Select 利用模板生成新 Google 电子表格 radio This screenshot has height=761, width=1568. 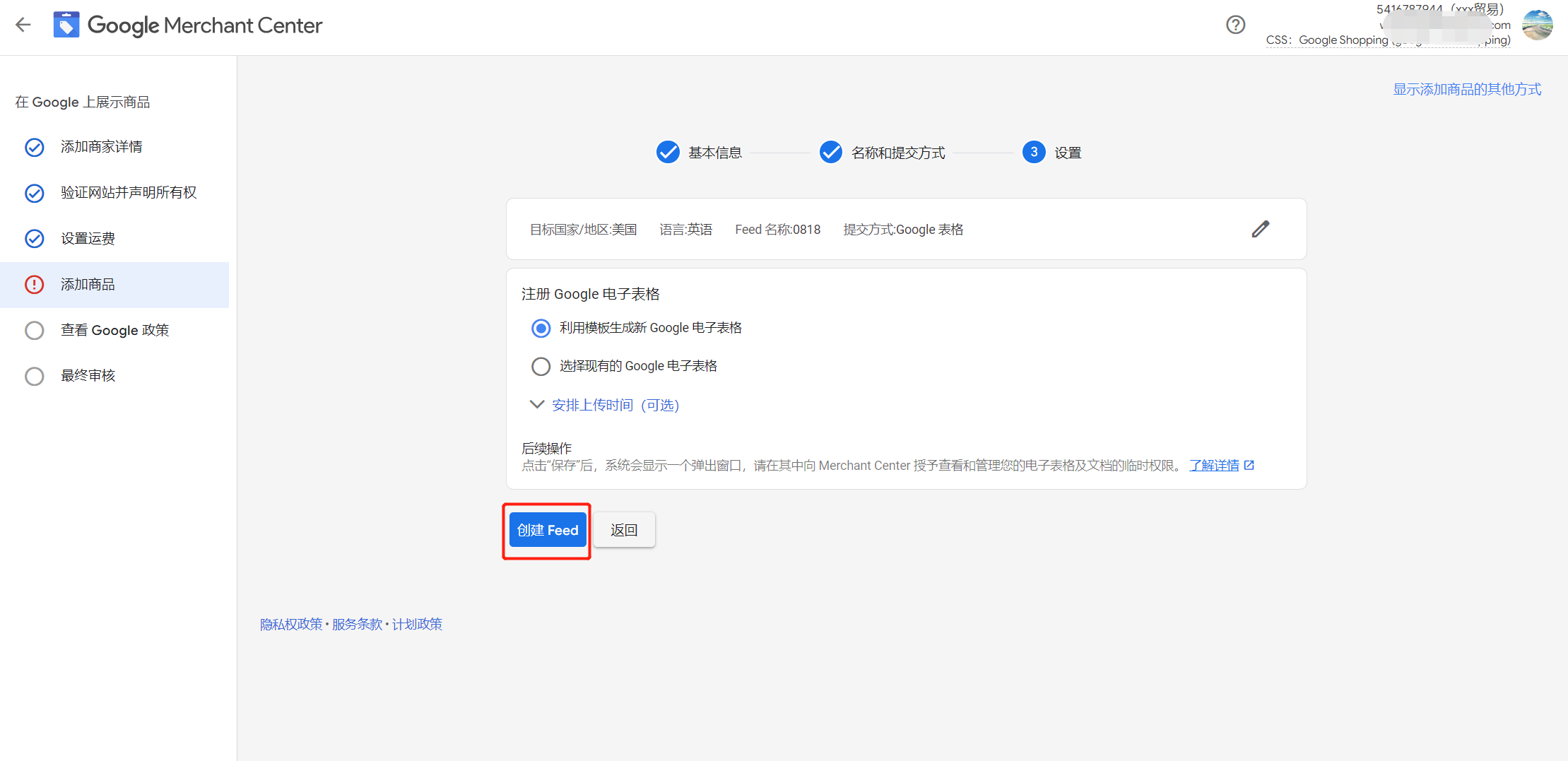pos(541,328)
